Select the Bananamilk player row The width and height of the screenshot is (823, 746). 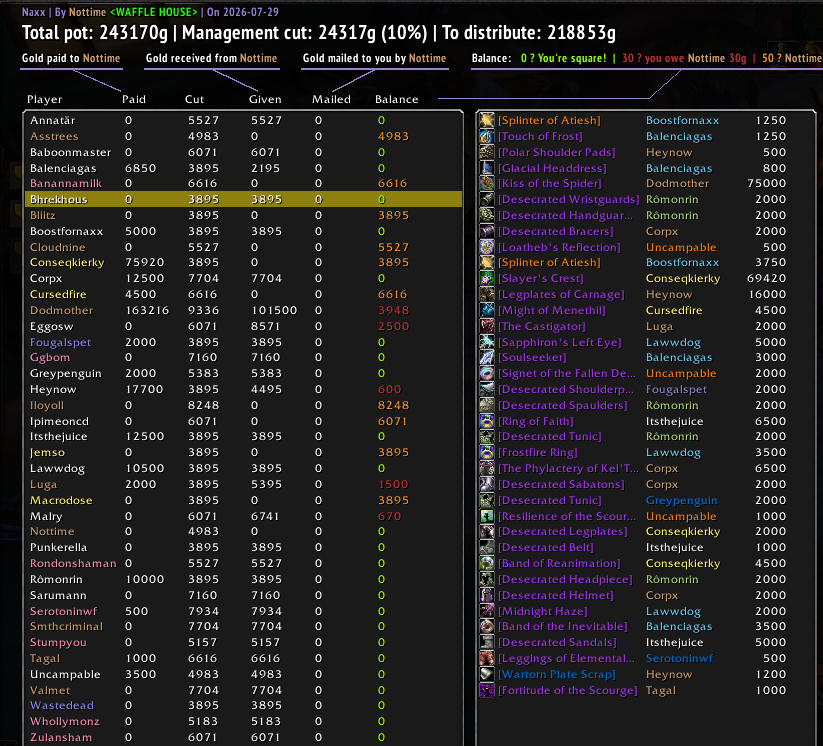(244, 183)
